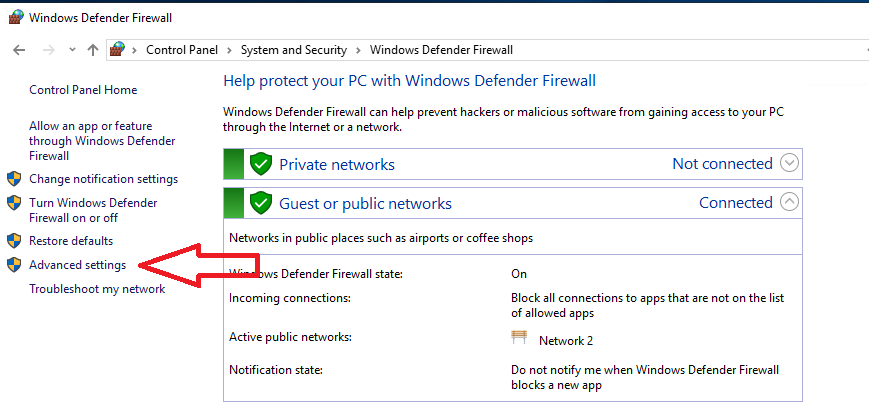
Task: Click the Forward navigation arrow
Action: [49, 50]
